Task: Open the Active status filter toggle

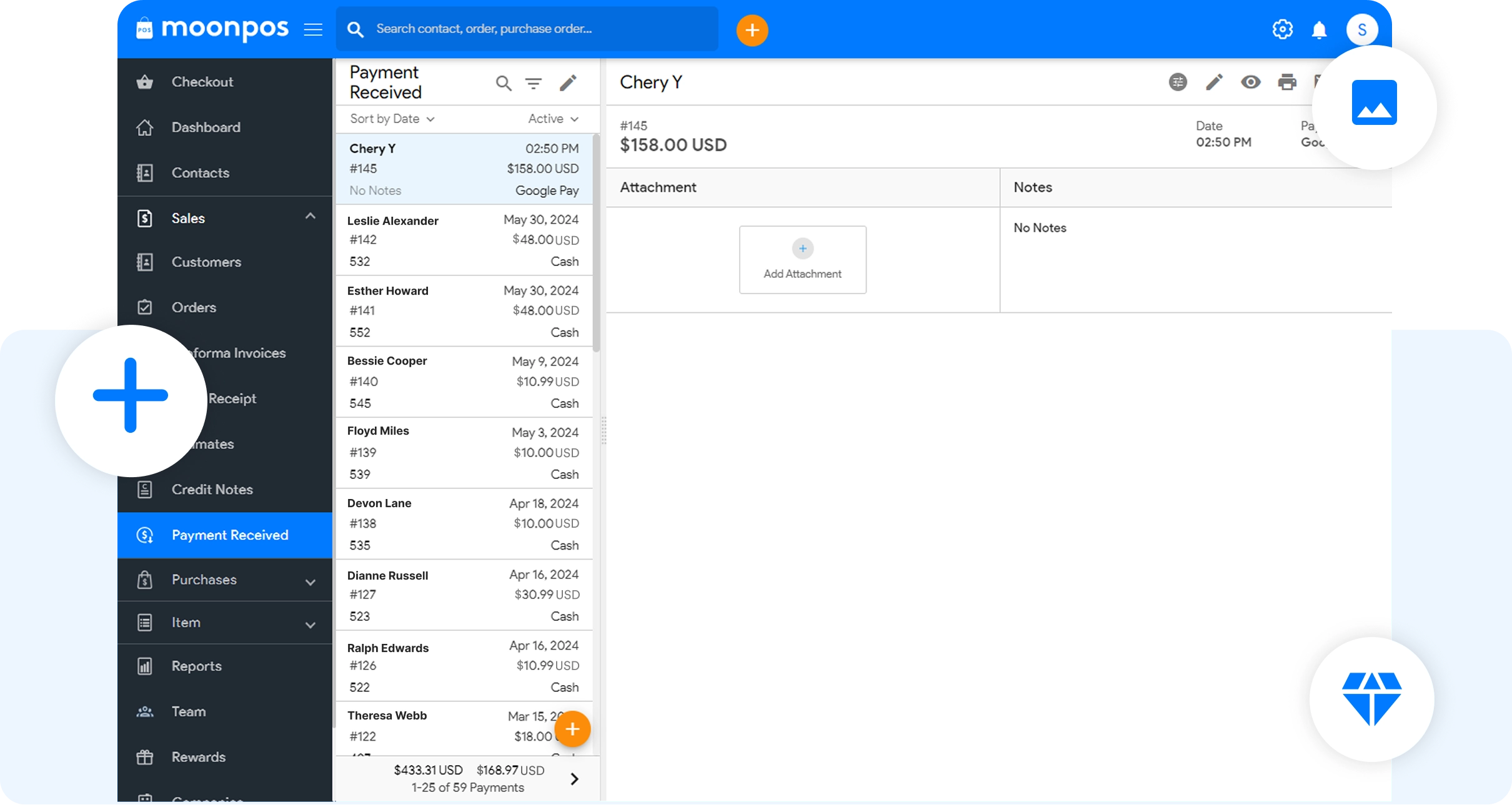Action: pos(551,119)
